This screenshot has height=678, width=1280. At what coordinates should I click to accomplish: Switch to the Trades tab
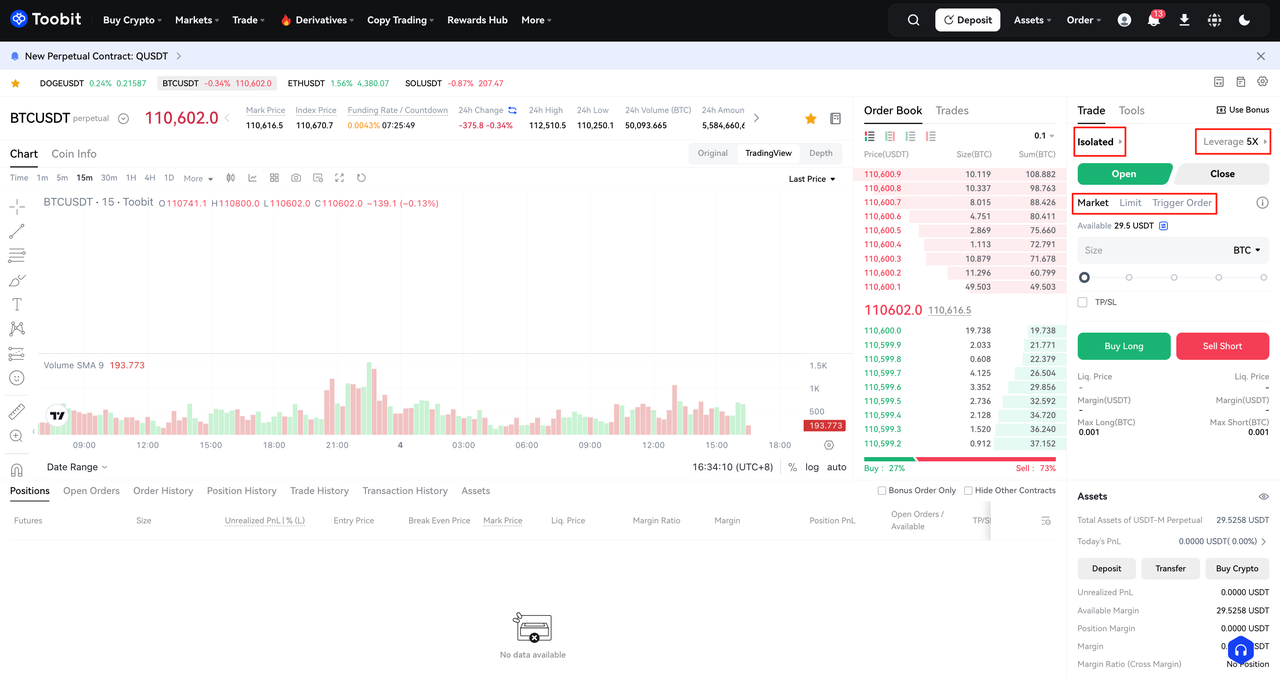point(952,110)
